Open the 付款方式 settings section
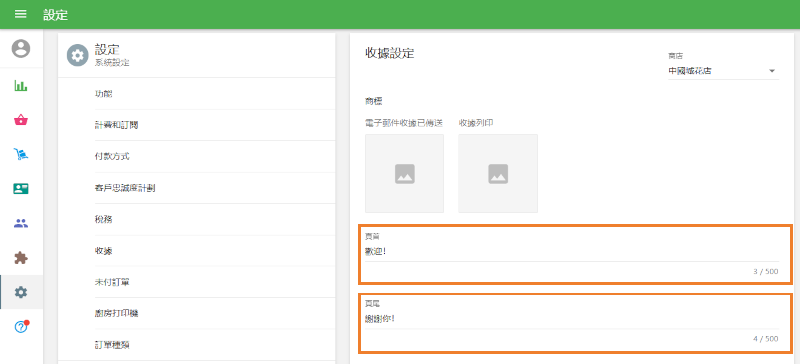The height and width of the screenshot is (364, 800). pos(215,156)
